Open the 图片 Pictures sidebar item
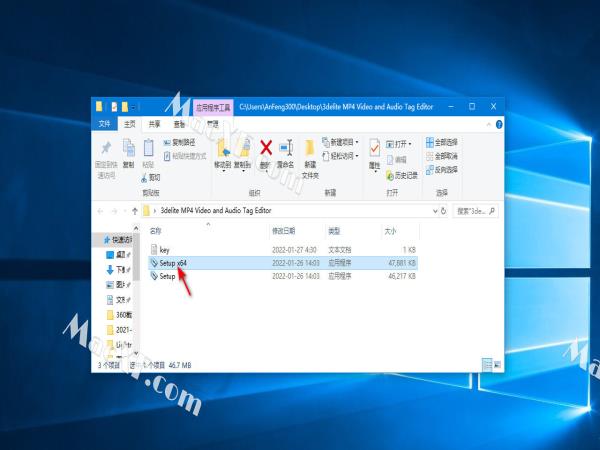The image size is (600, 450). 119,285
